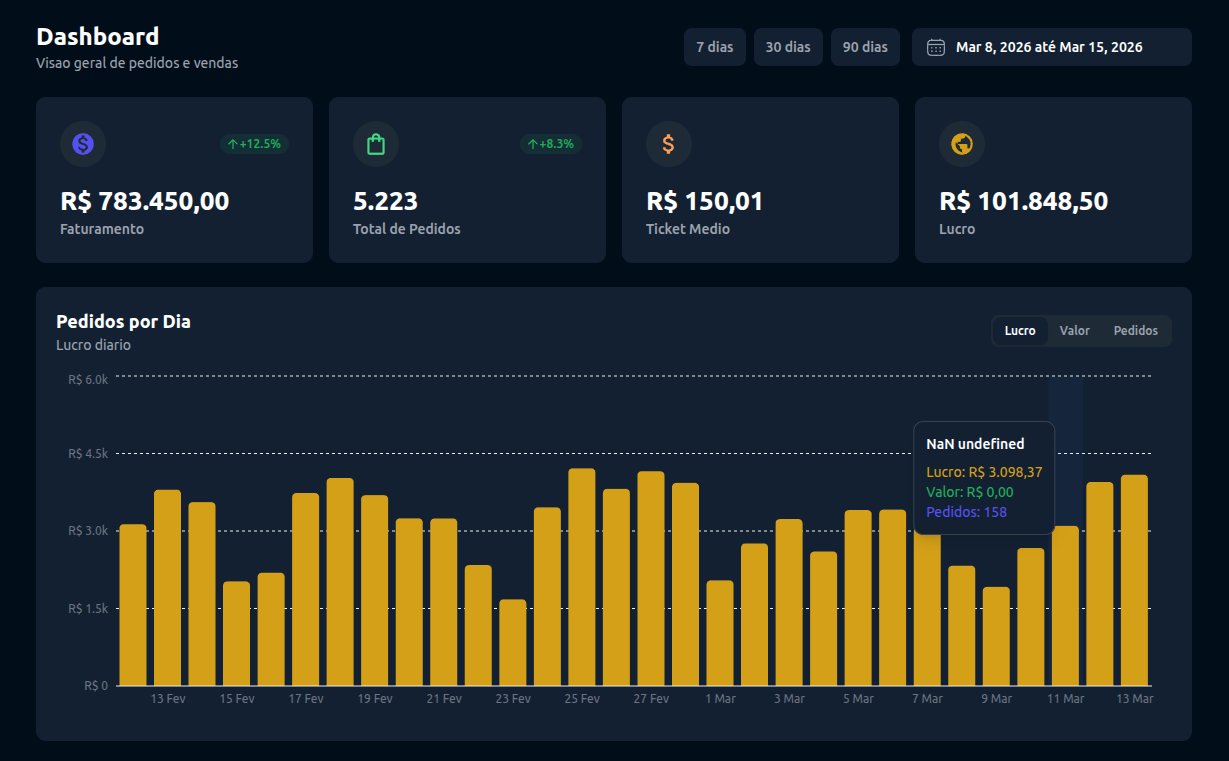Click the yellow globe Lucro icon

962,144
